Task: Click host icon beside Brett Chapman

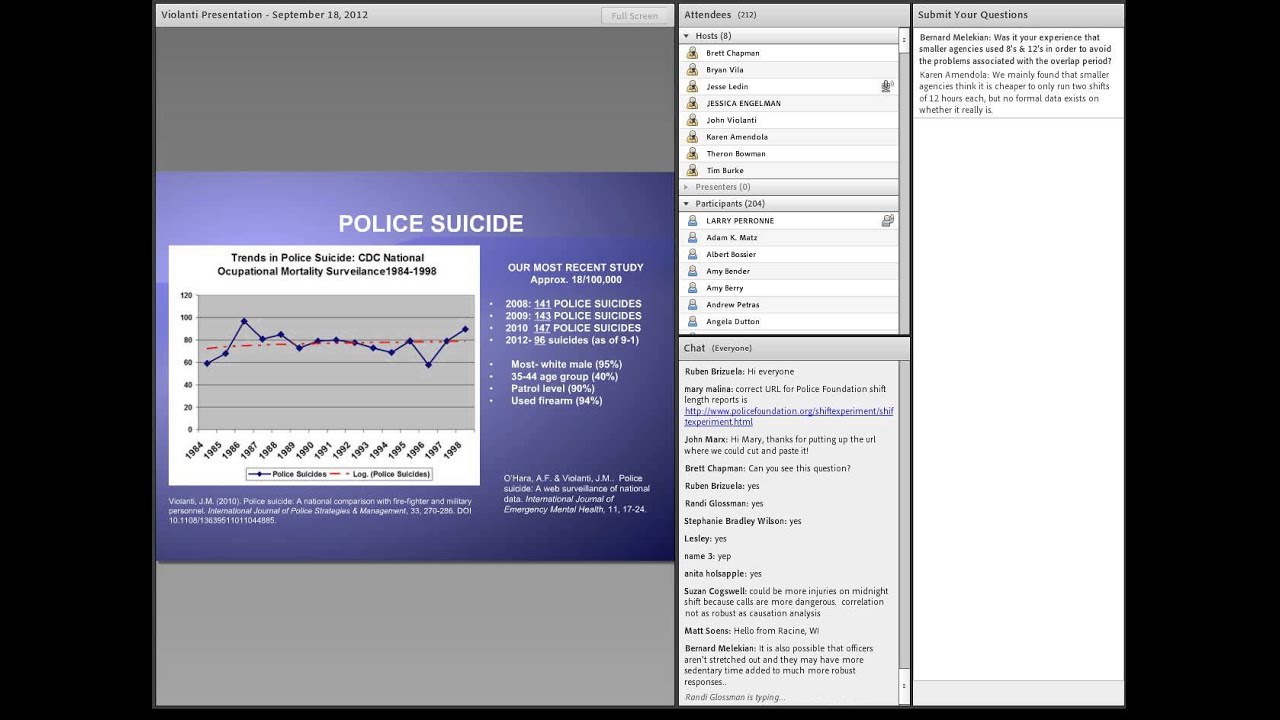Action: coord(692,53)
